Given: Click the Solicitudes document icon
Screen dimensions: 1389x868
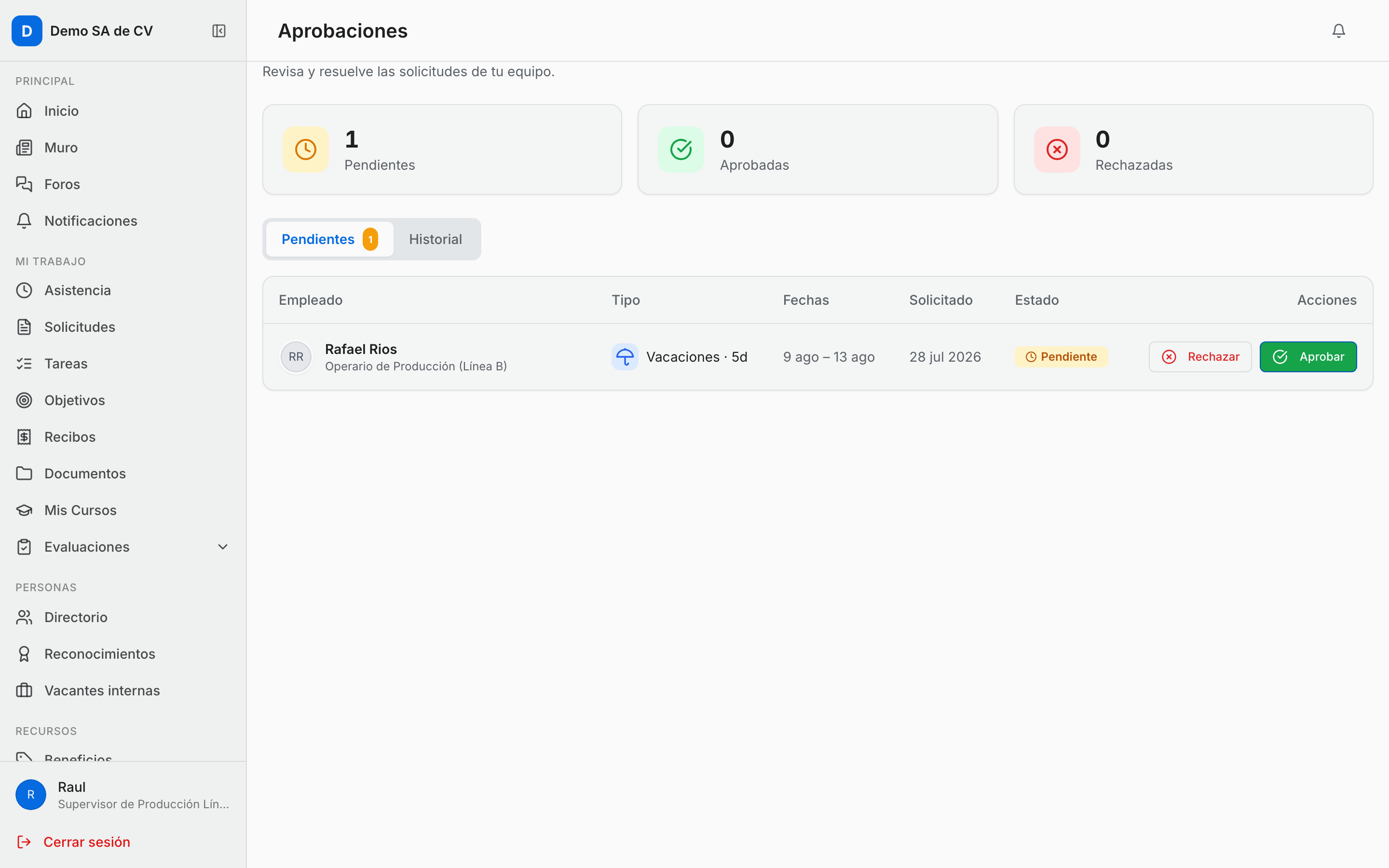Looking at the screenshot, I should [x=24, y=327].
